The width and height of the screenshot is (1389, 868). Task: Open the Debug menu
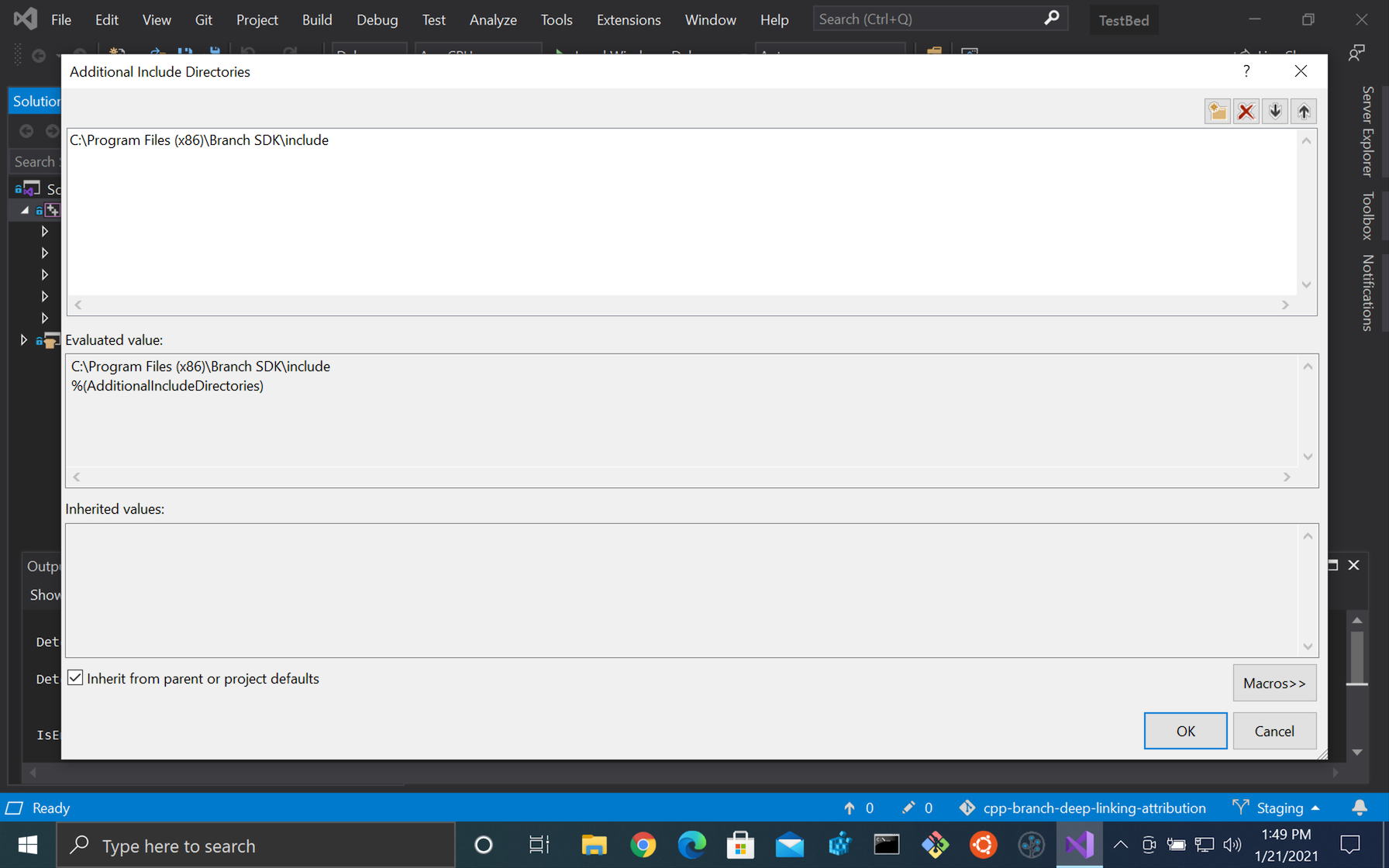point(377,19)
